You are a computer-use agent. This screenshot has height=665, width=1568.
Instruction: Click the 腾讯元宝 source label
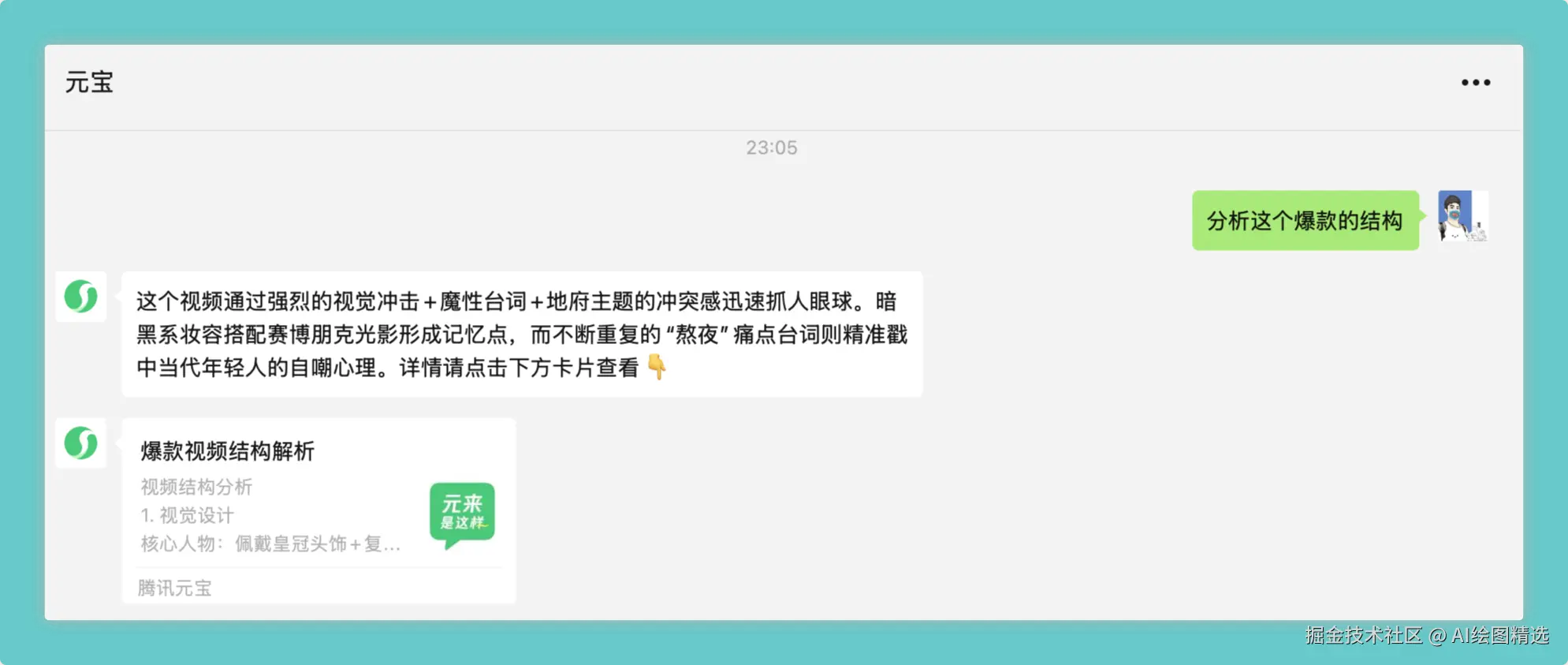(x=174, y=588)
